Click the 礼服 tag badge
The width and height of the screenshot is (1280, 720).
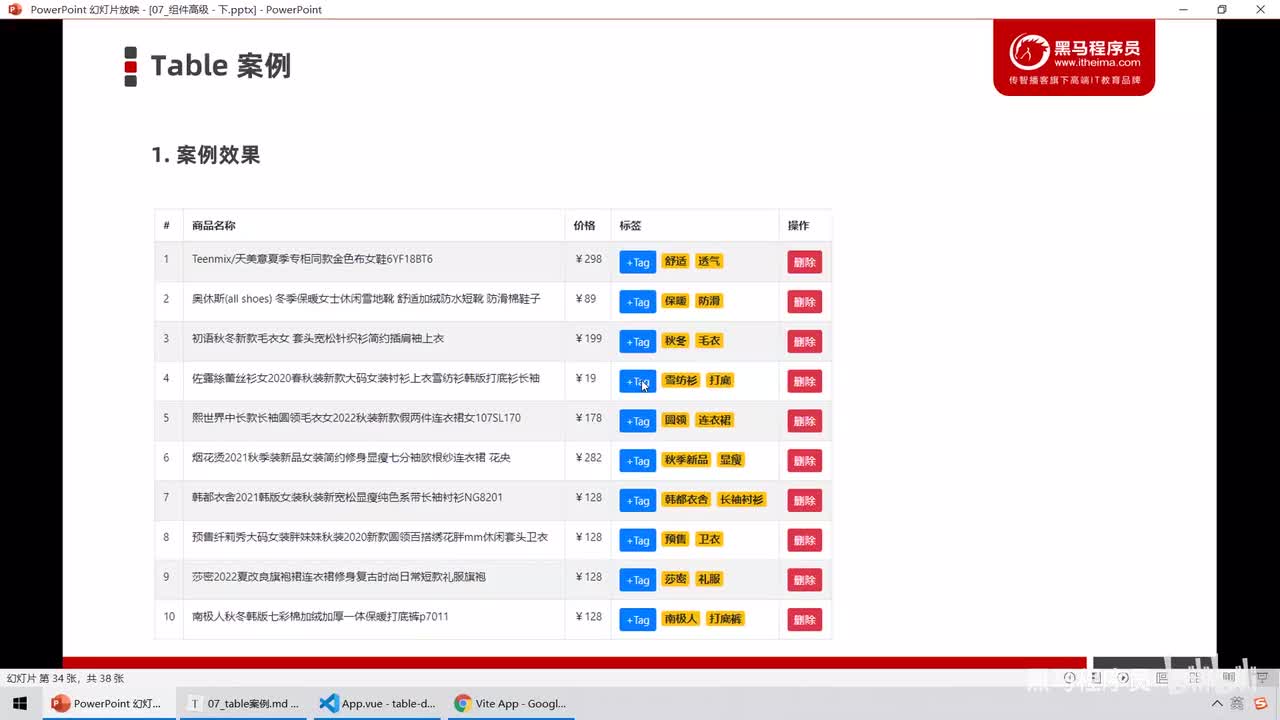click(x=709, y=579)
